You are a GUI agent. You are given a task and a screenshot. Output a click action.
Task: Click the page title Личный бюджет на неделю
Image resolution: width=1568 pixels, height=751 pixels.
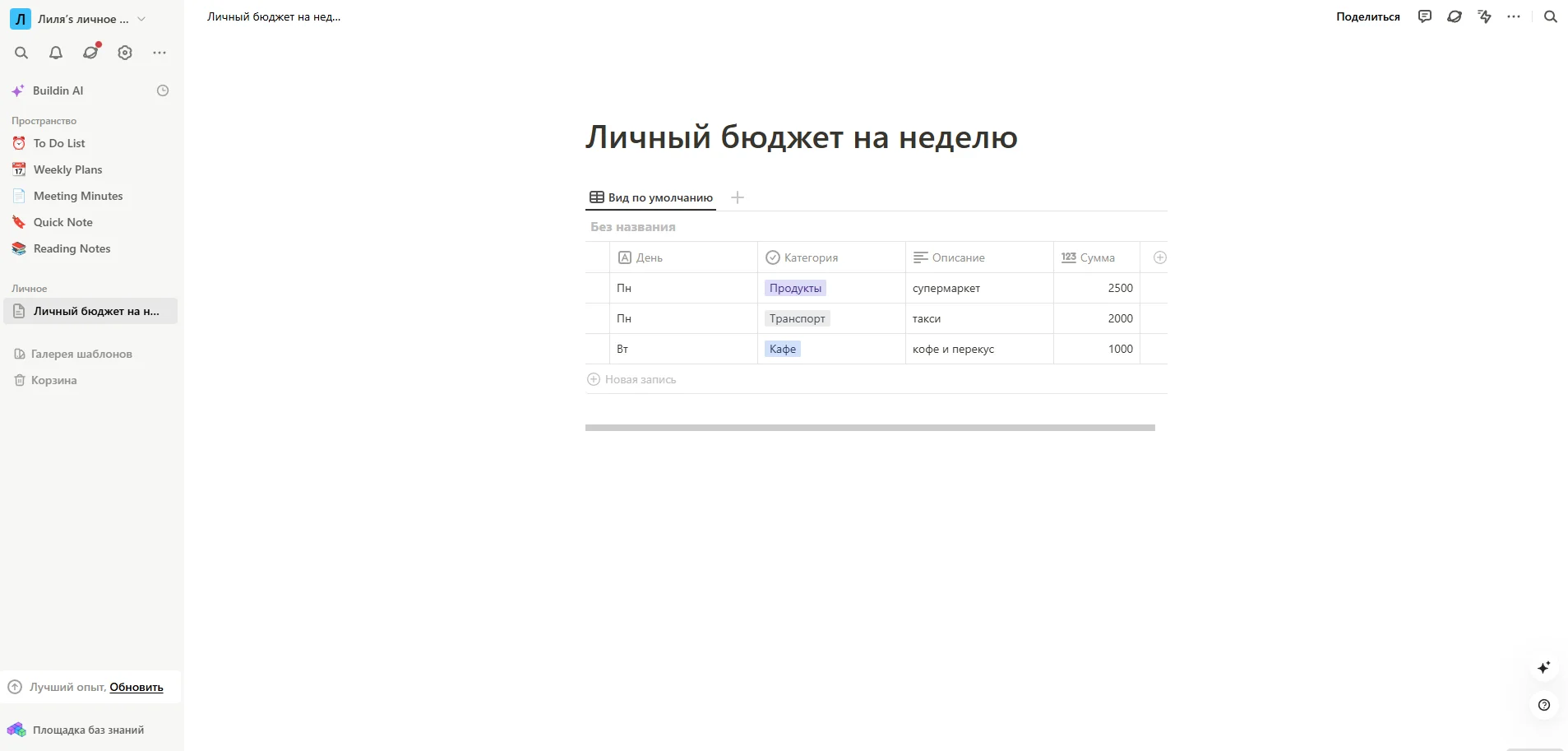point(802,137)
